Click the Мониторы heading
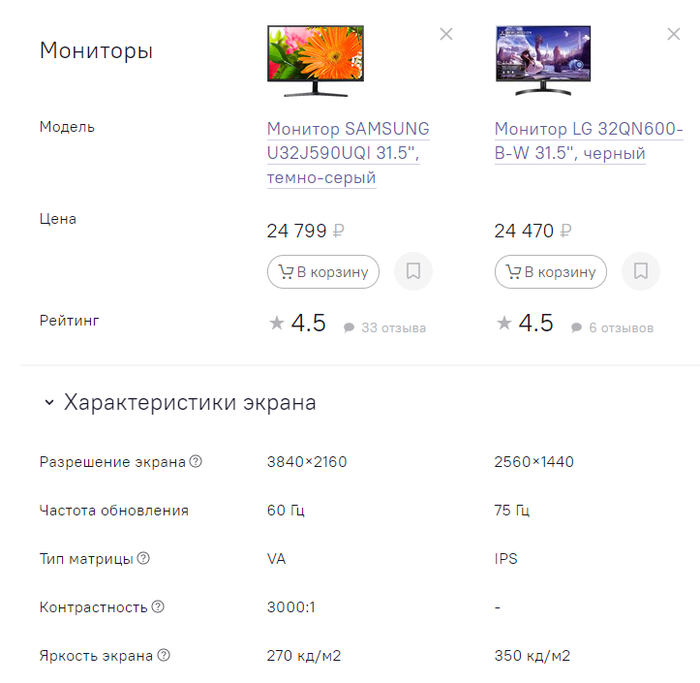The height and width of the screenshot is (683, 700). pyautogui.click(x=96, y=51)
